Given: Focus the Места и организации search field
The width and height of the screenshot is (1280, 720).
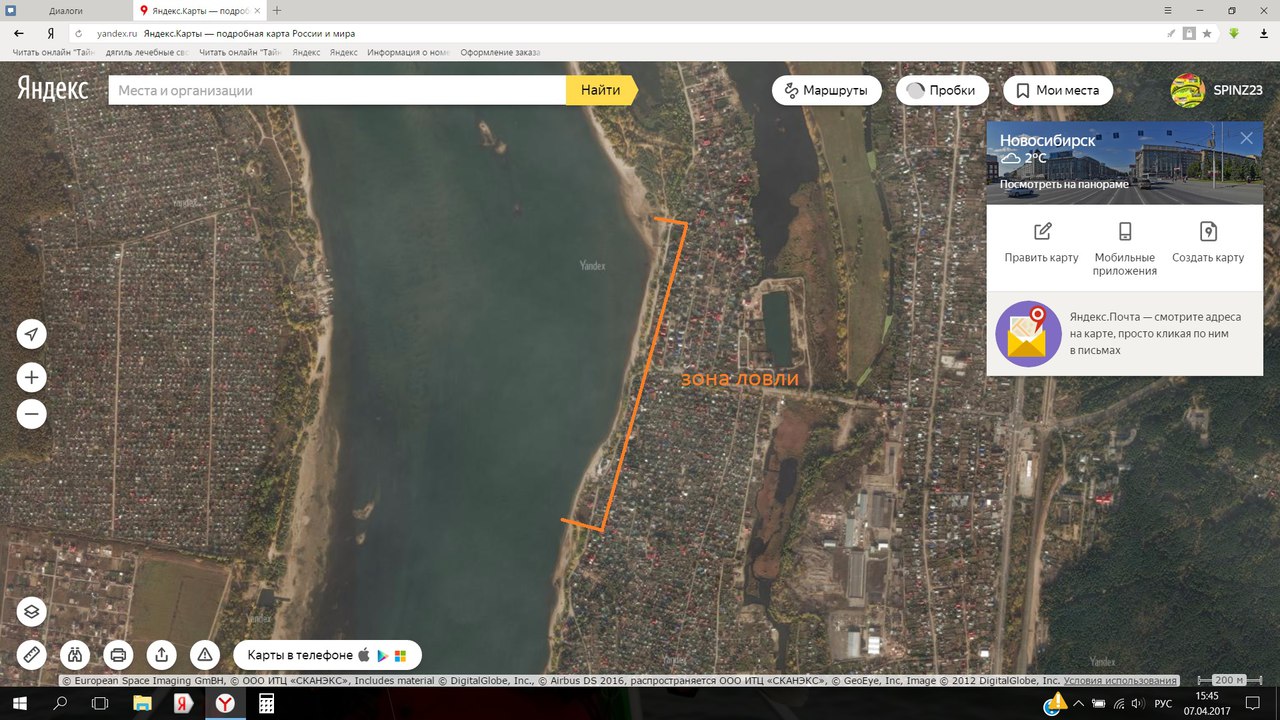Looking at the screenshot, I should 337,90.
